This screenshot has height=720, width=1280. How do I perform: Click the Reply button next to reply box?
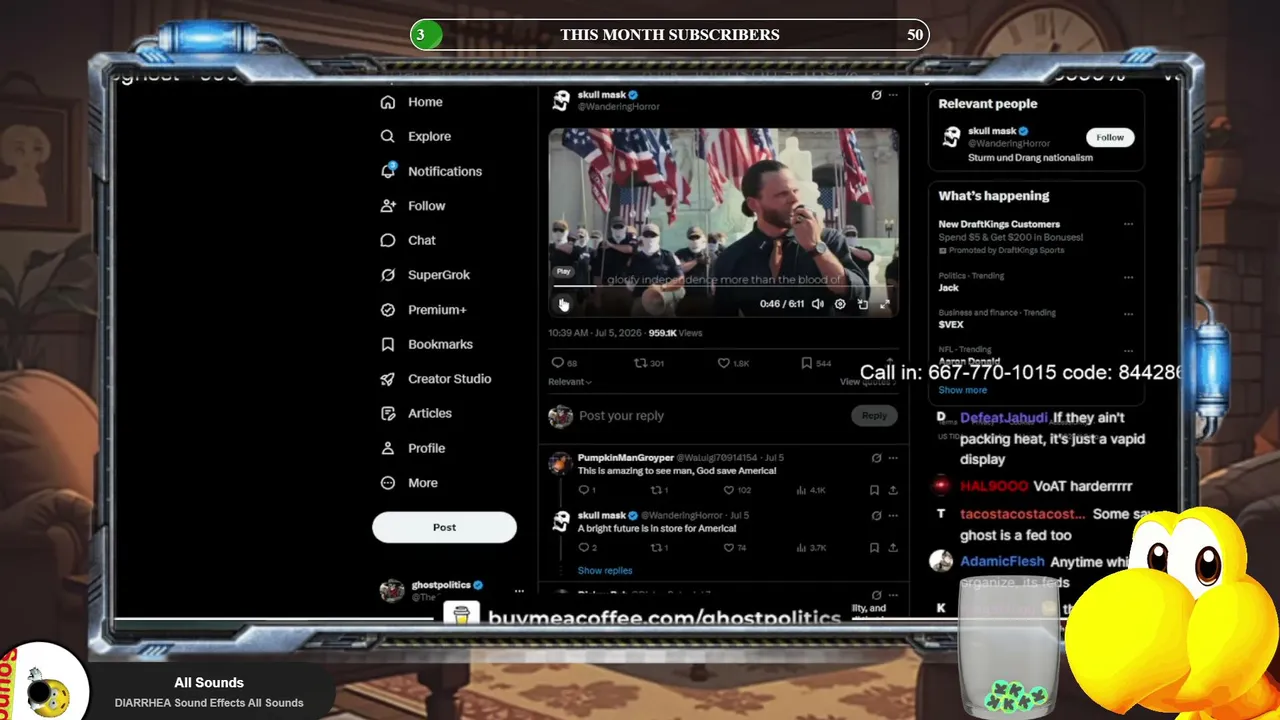point(874,416)
